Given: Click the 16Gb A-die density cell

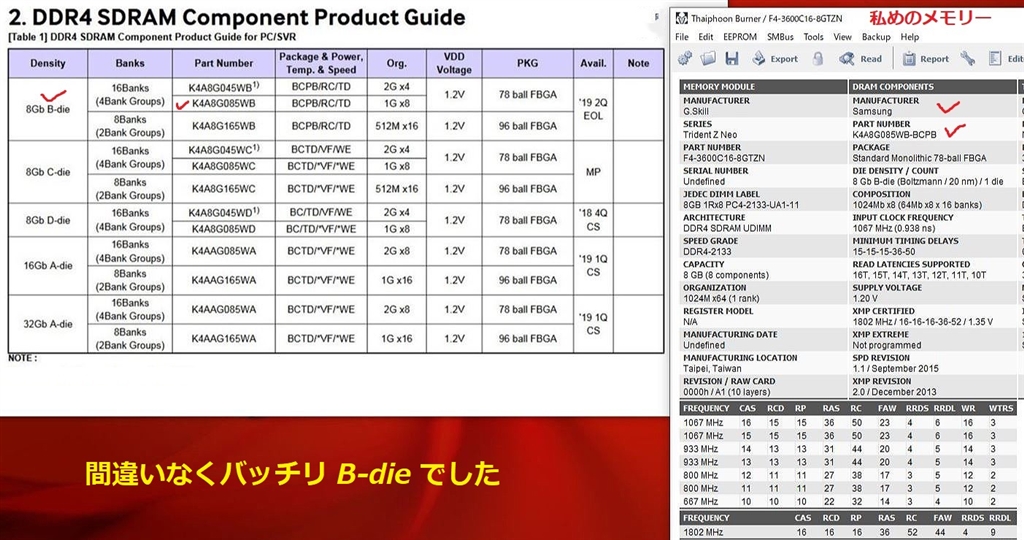Looking at the screenshot, I should click(48, 266).
